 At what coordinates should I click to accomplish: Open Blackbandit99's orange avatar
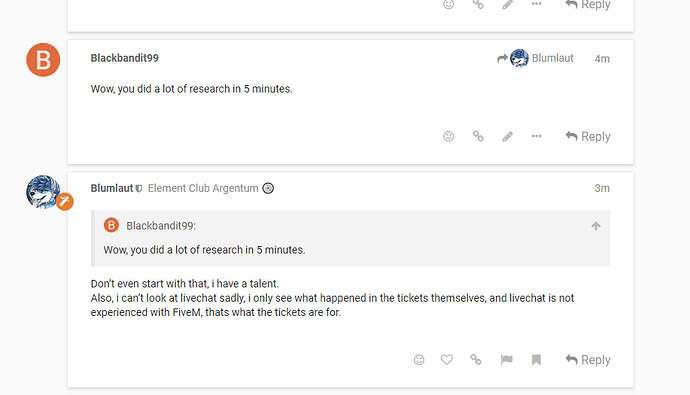point(43,60)
